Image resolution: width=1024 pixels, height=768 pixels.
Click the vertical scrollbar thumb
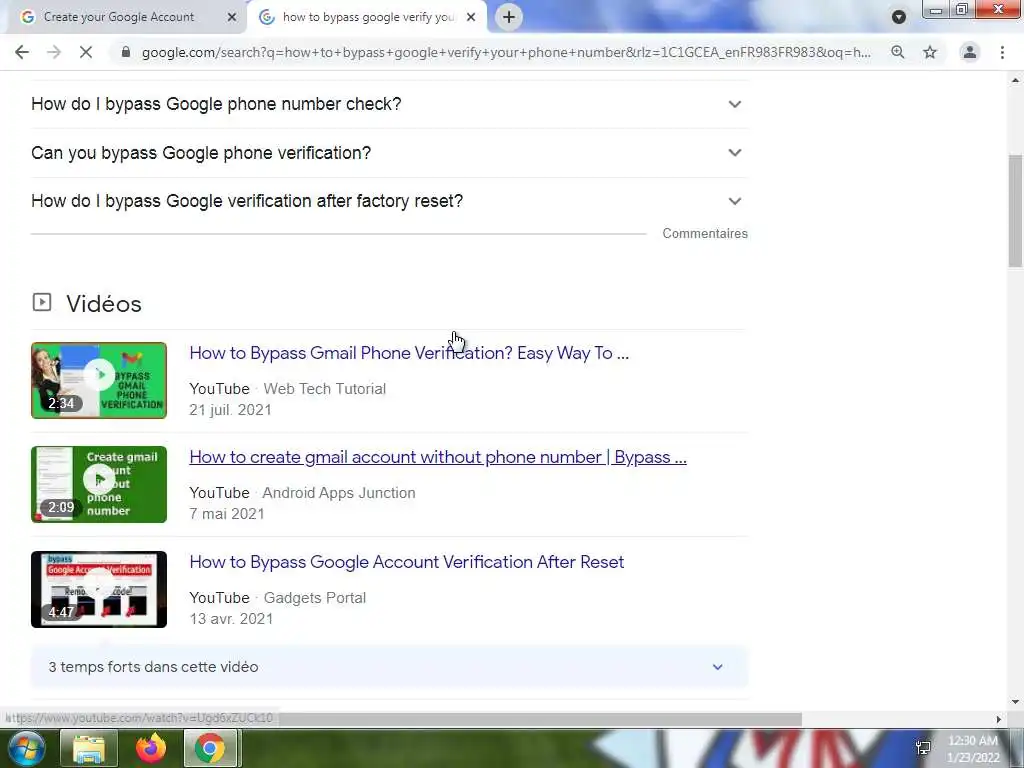tap(1015, 210)
